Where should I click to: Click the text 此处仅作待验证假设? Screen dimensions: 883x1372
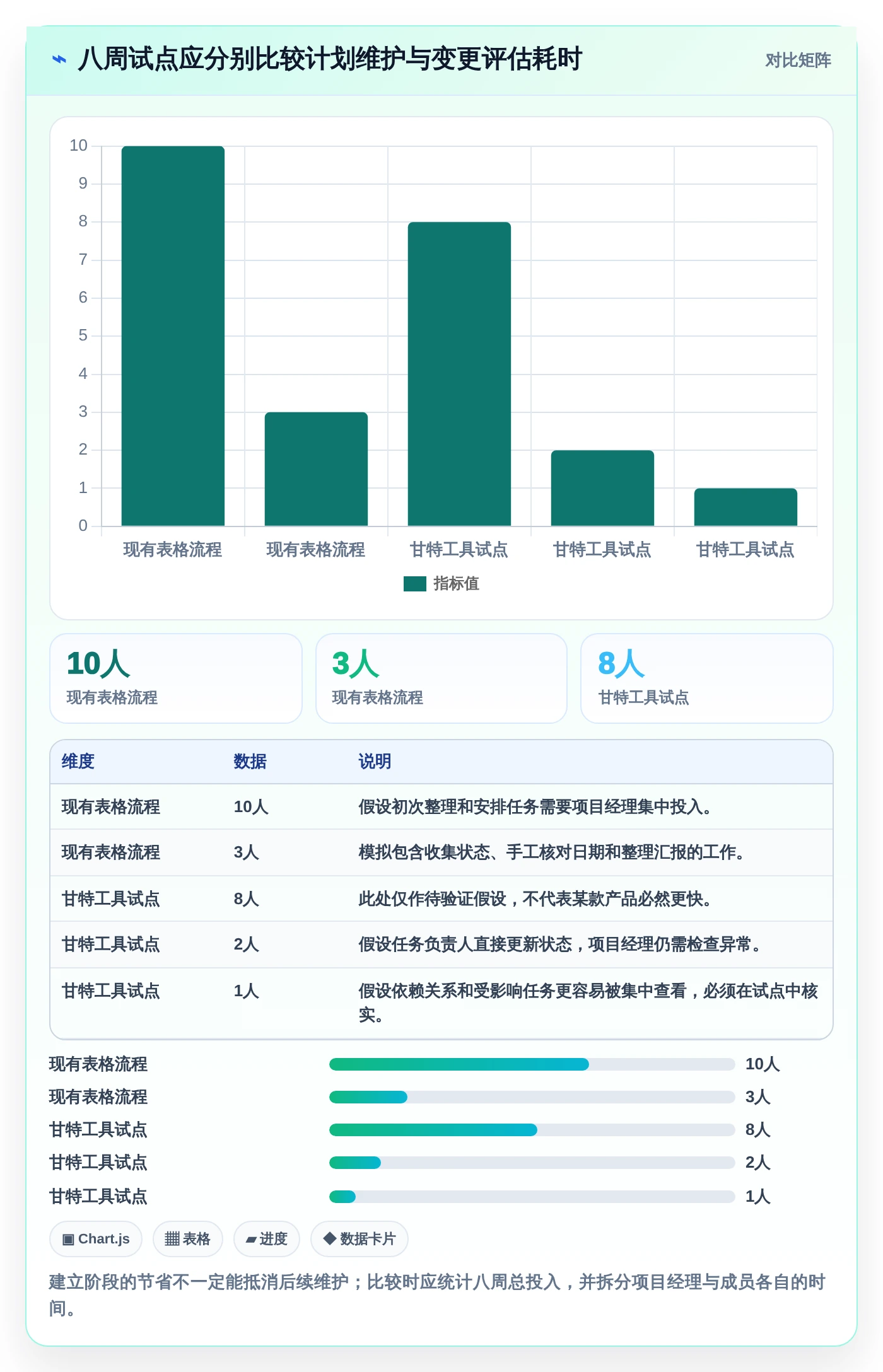tap(432, 899)
